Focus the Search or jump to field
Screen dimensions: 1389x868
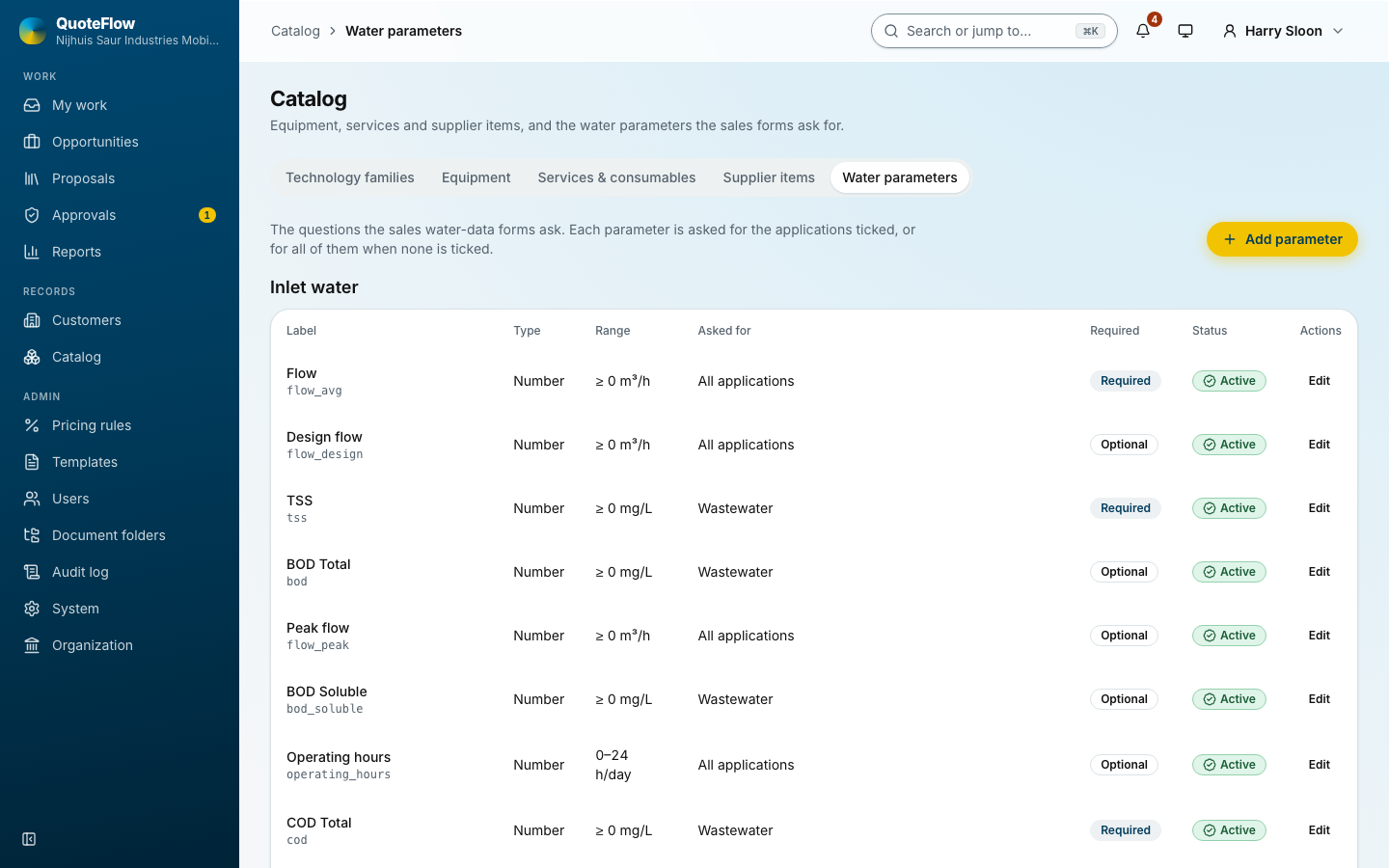(x=994, y=31)
